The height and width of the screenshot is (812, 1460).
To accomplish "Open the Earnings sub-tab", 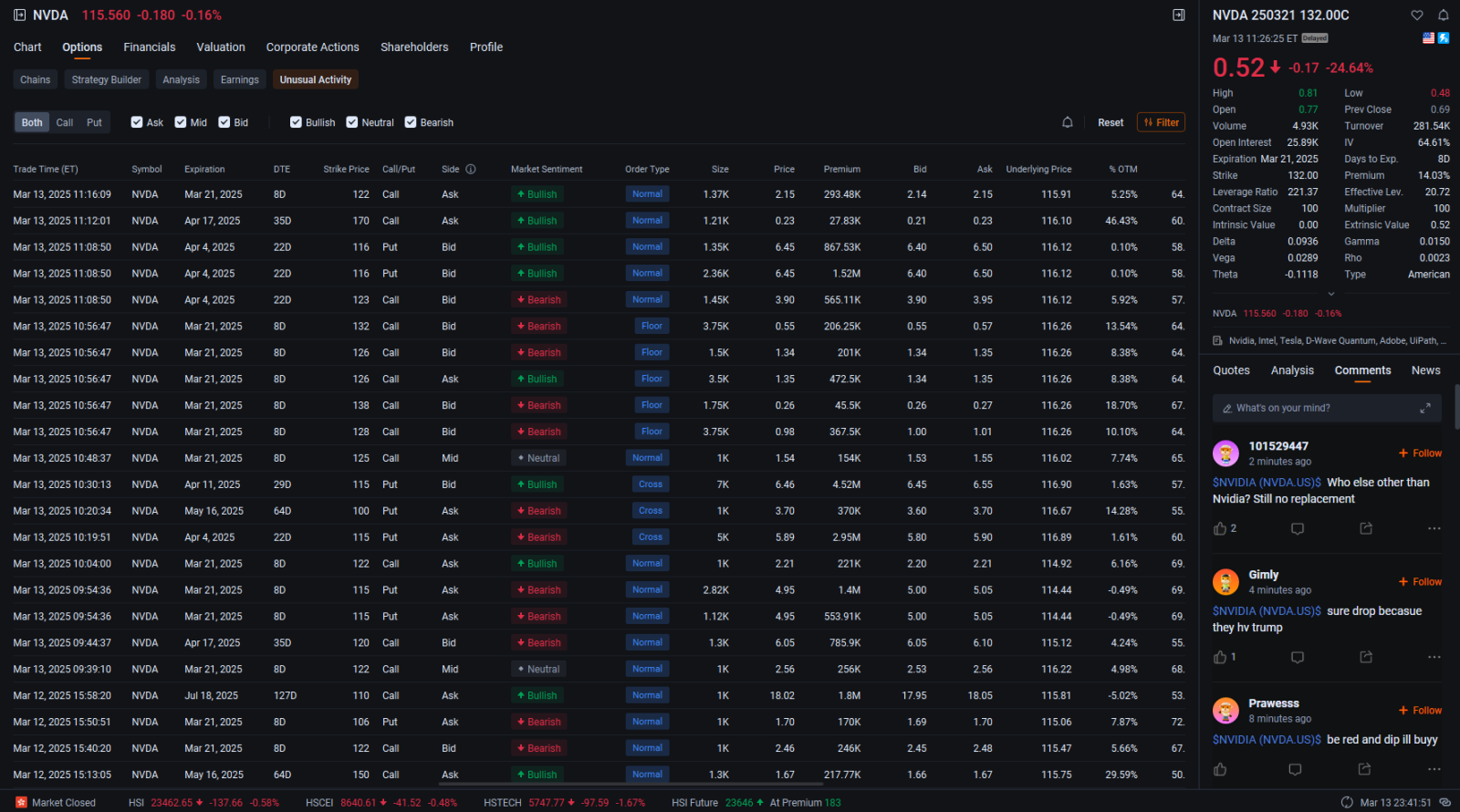I will (240, 80).
